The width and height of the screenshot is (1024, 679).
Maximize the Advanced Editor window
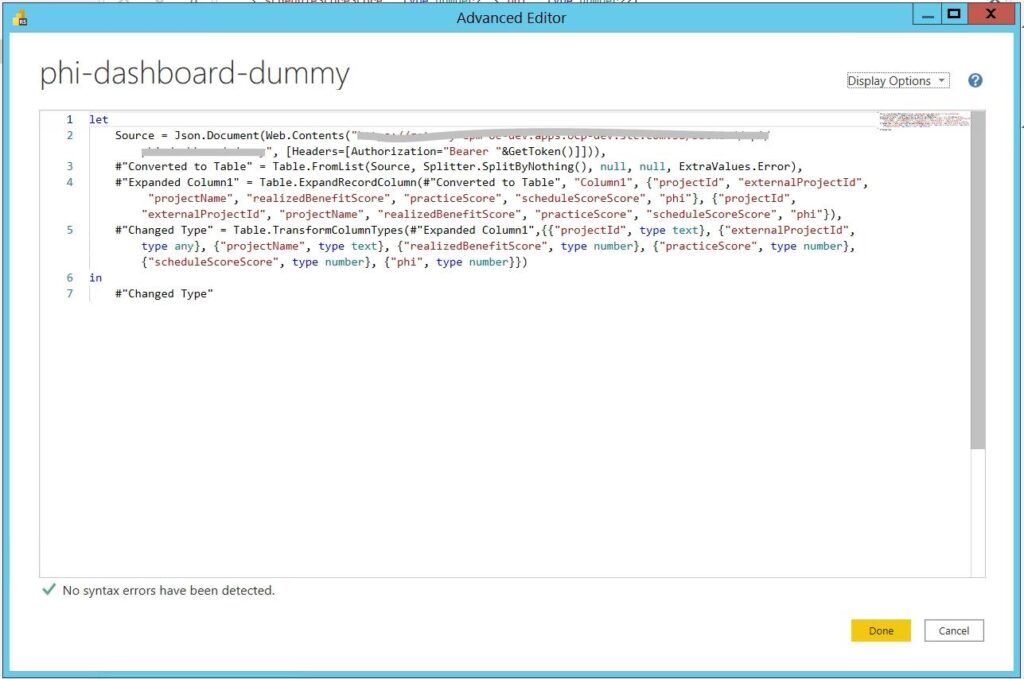[954, 14]
